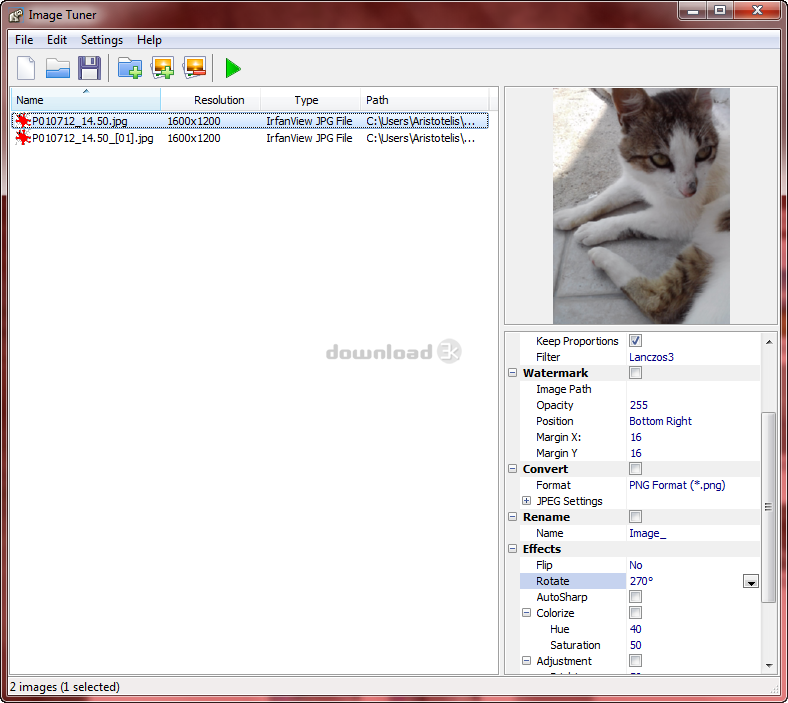Image resolution: width=788 pixels, height=703 pixels.
Task: Click Image Tuner title bar icon
Action: click(x=16, y=15)
